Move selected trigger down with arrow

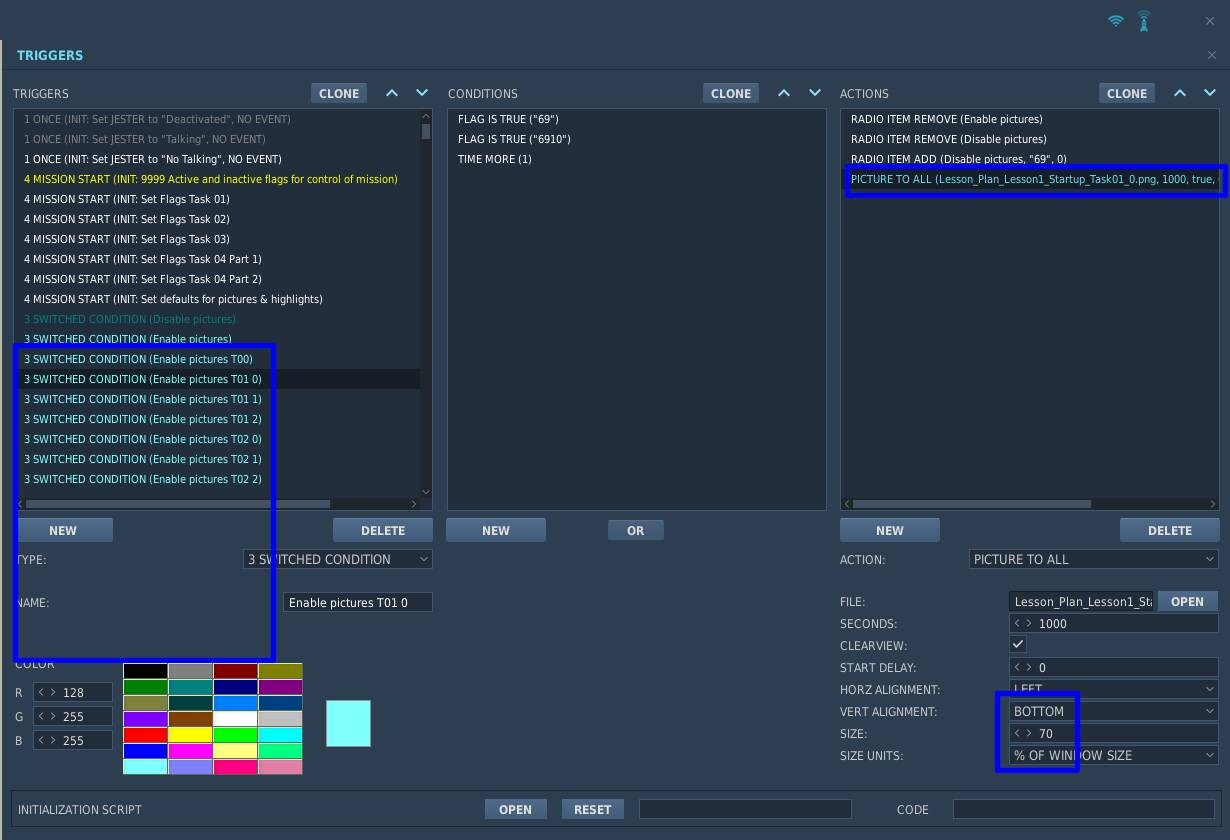click(422, 93)
